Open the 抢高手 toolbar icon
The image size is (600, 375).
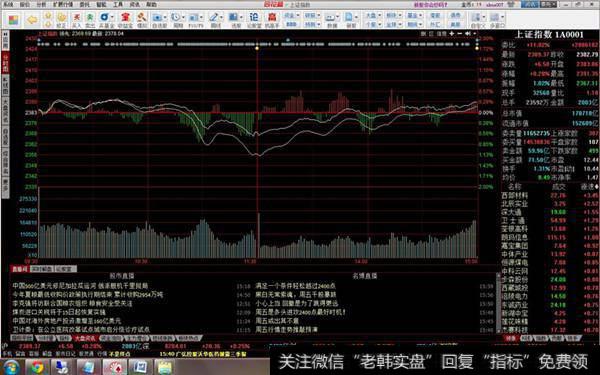(272, 20)
